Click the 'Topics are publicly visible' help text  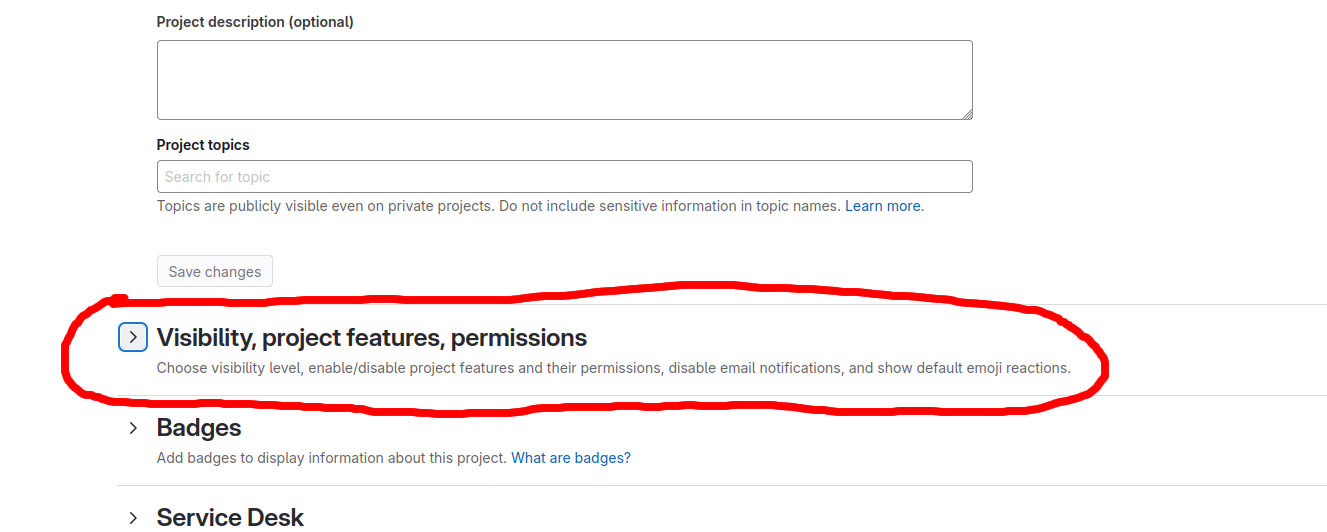(x=498, y=206)
